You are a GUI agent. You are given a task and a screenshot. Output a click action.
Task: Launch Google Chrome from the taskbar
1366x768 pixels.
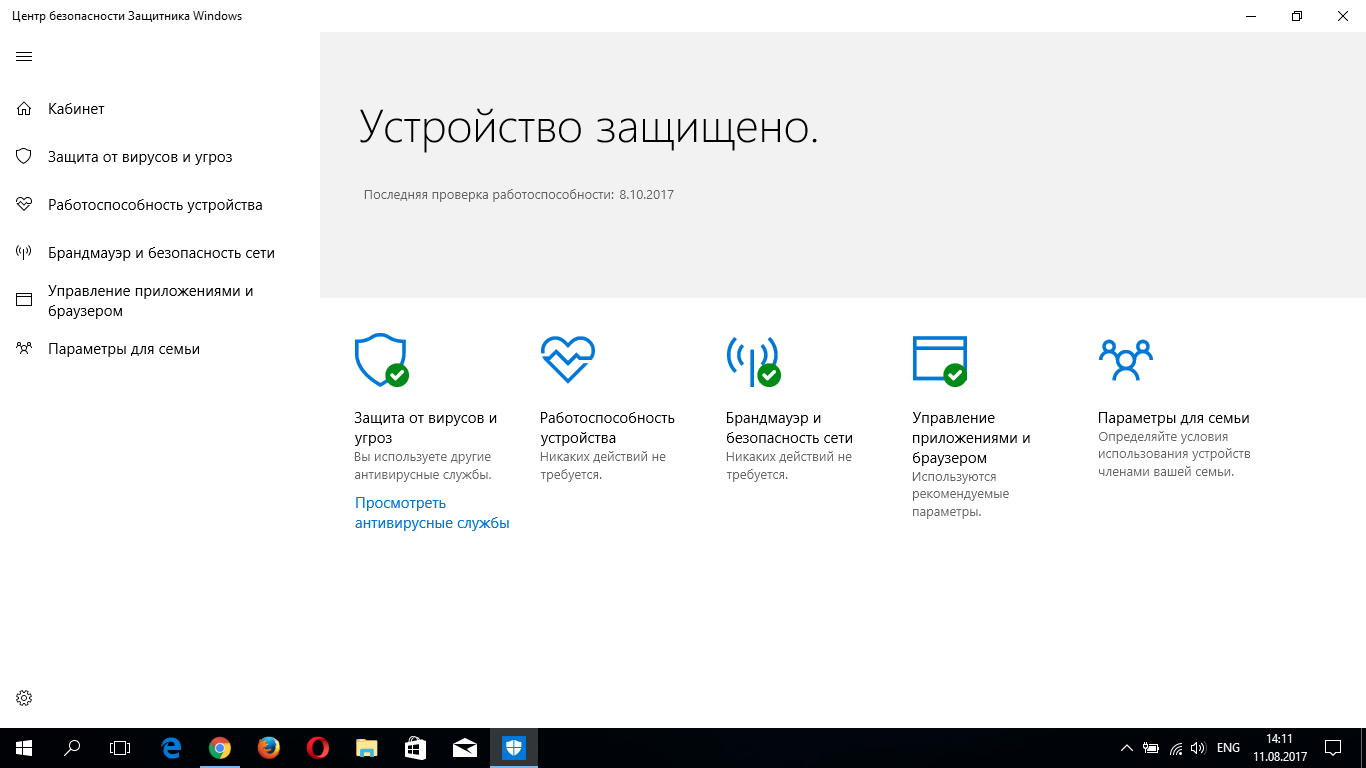tap(220, 748)
